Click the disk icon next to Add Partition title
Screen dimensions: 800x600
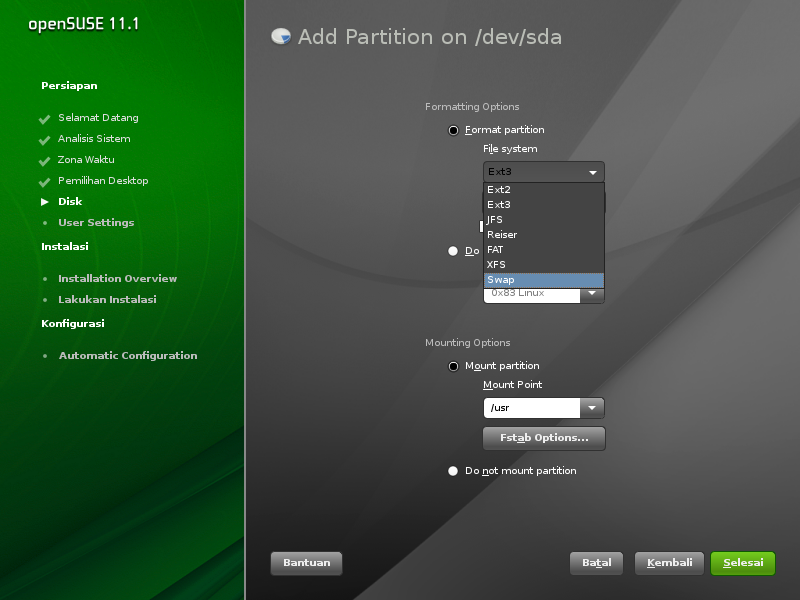point(281,37)
